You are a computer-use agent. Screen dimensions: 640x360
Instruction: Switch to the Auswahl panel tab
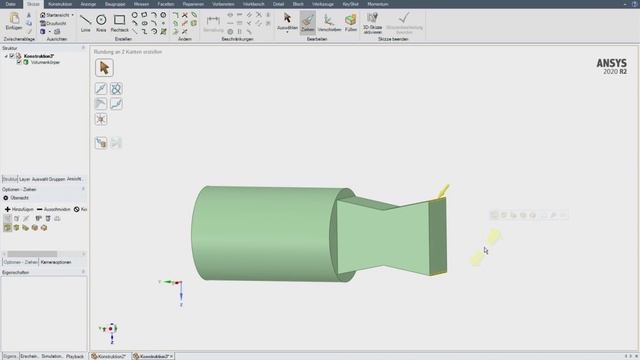pyautogui.click(x=40, y=179)
